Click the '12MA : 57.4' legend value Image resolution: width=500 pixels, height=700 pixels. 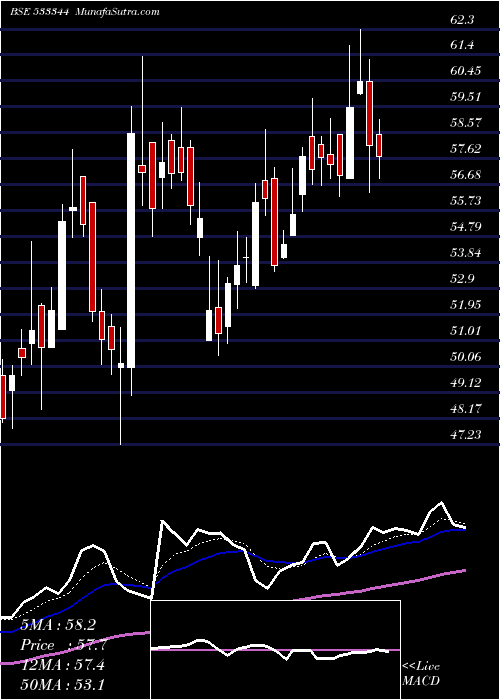[x=62, y=665]
